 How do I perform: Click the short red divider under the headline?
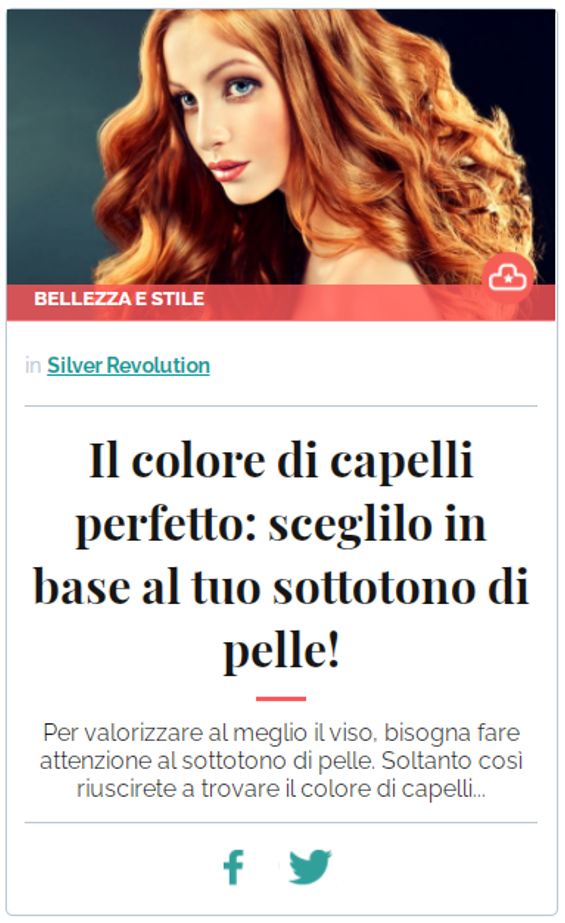point(281,699)
